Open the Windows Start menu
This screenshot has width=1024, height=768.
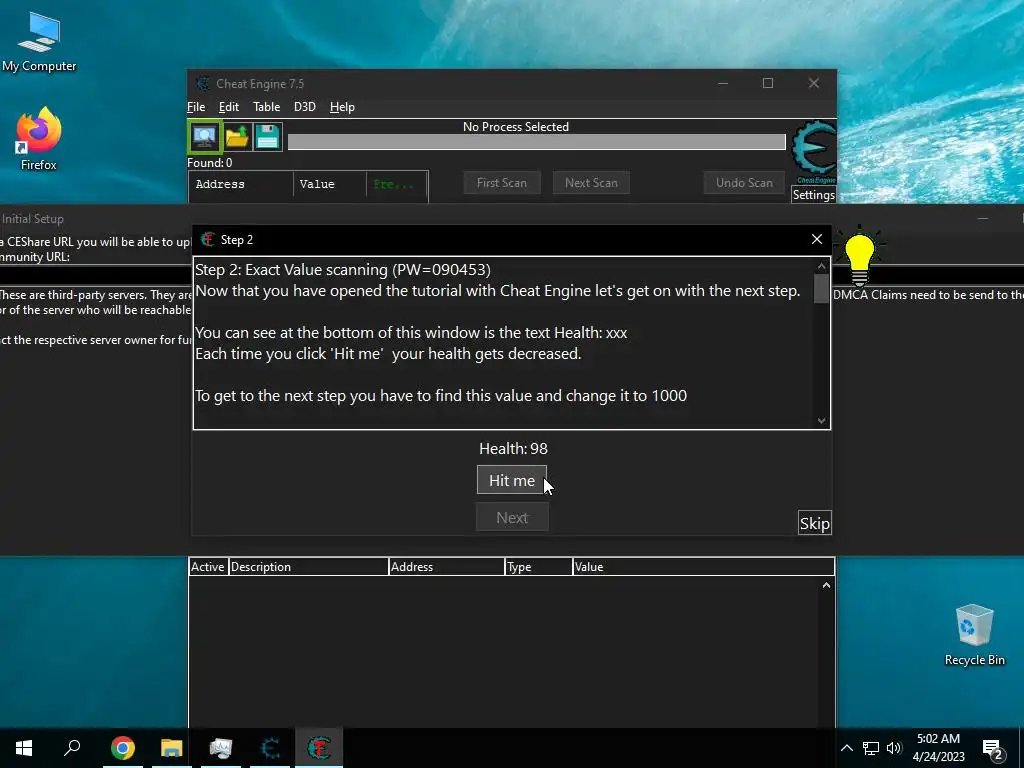(x=24, y=748)
